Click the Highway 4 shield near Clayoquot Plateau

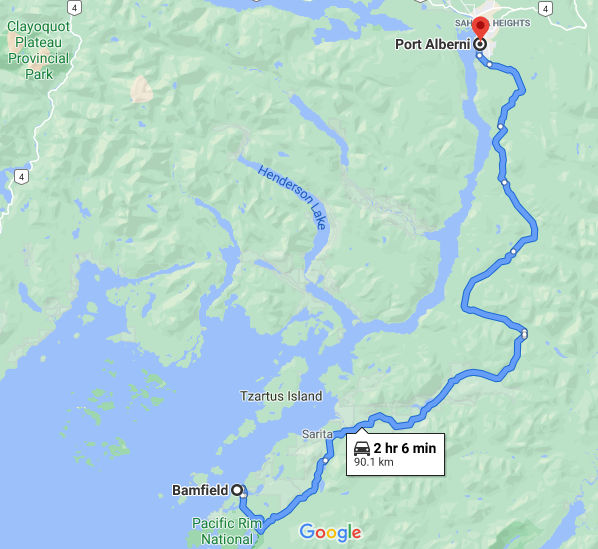click(21, 177)
